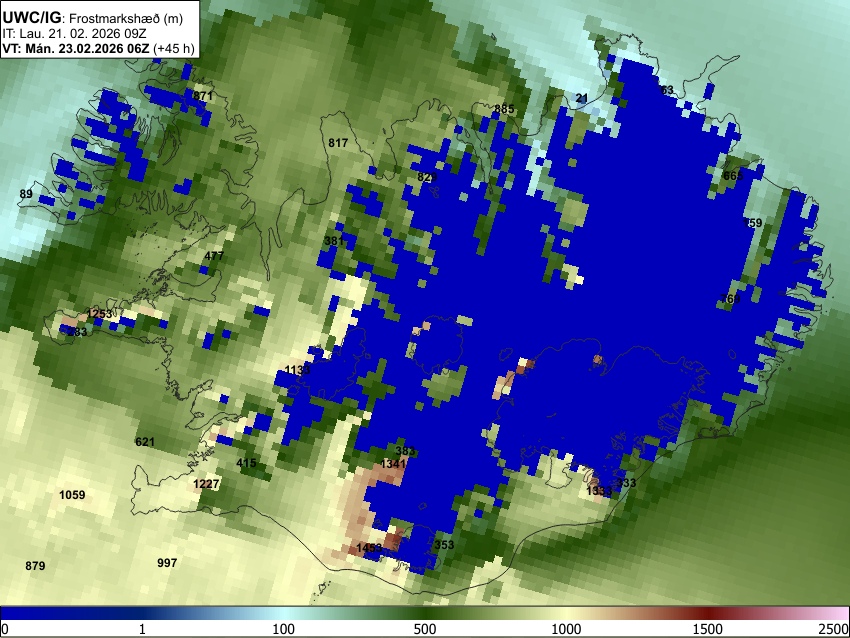Click the 621 value label

pos(145,442)
